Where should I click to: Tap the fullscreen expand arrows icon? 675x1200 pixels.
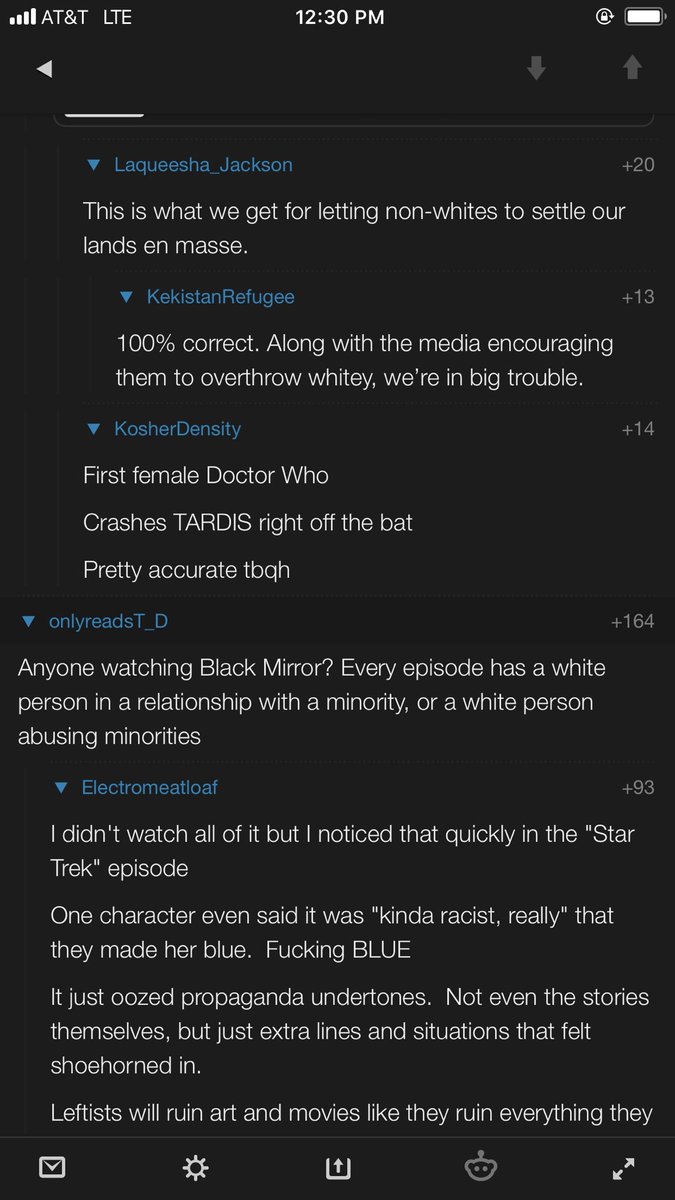click(x=623, y=1167)
